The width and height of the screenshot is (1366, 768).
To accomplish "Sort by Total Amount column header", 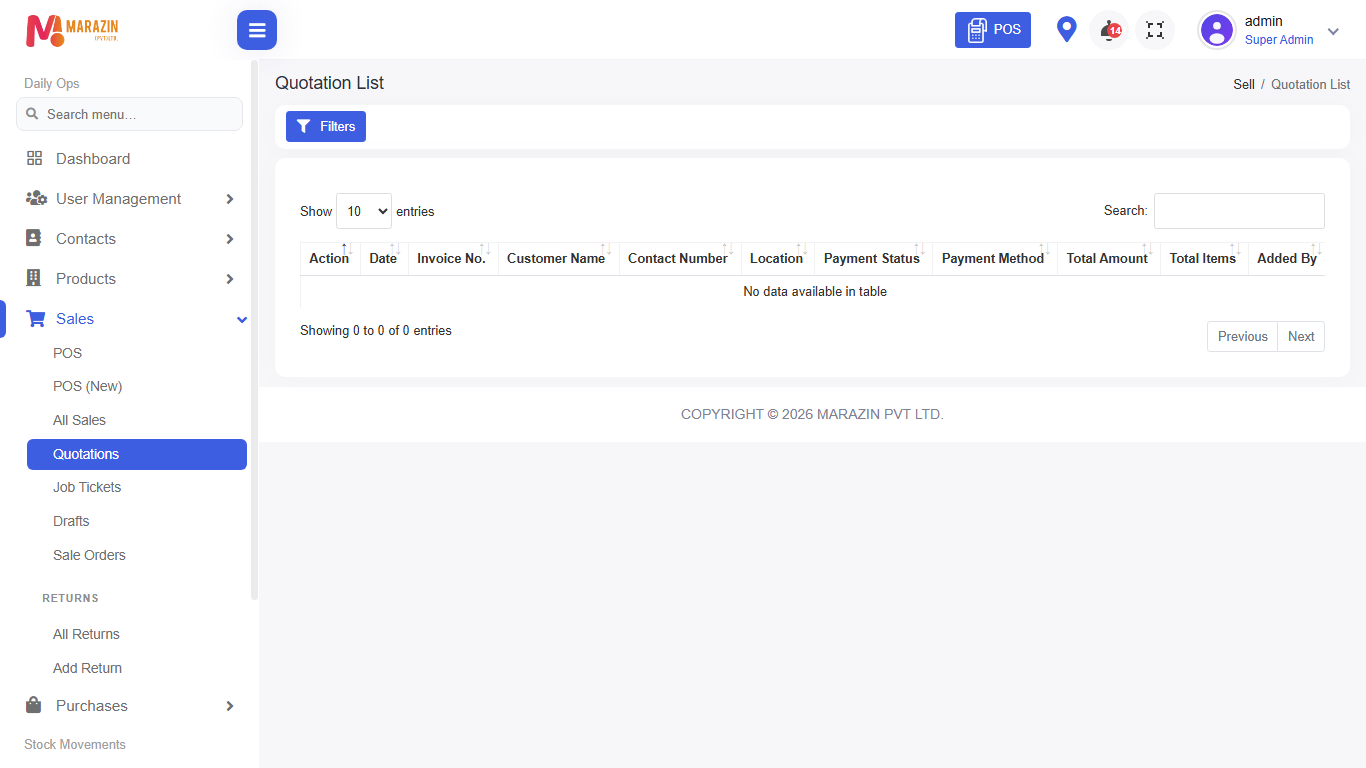I will pos(1108,258).
